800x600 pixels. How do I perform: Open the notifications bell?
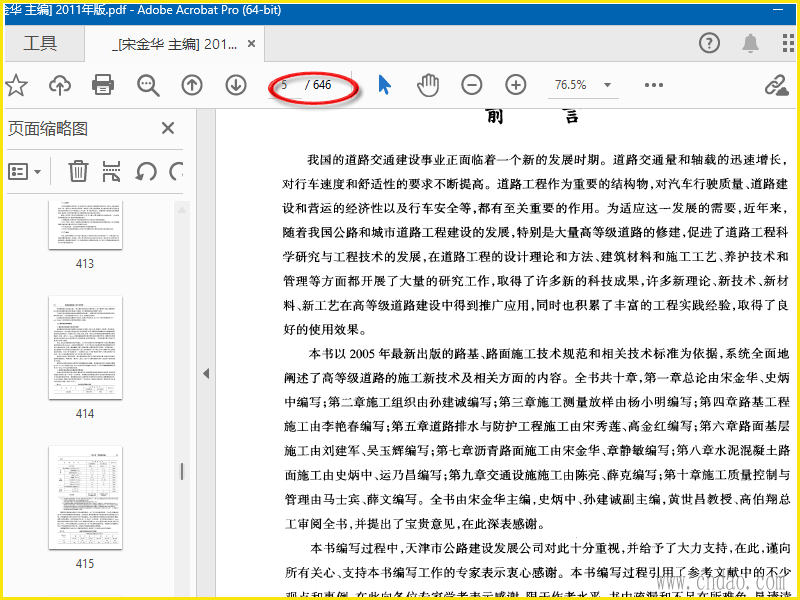[x=750, y=43]
